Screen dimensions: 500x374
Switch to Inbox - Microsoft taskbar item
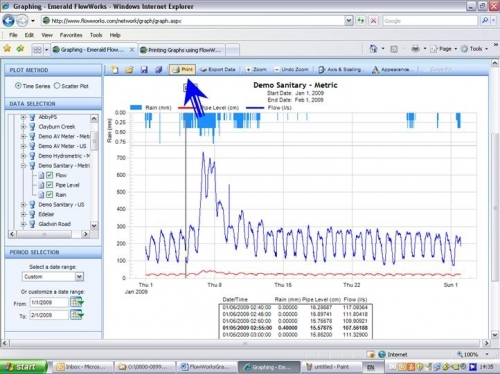coord(82,367)
